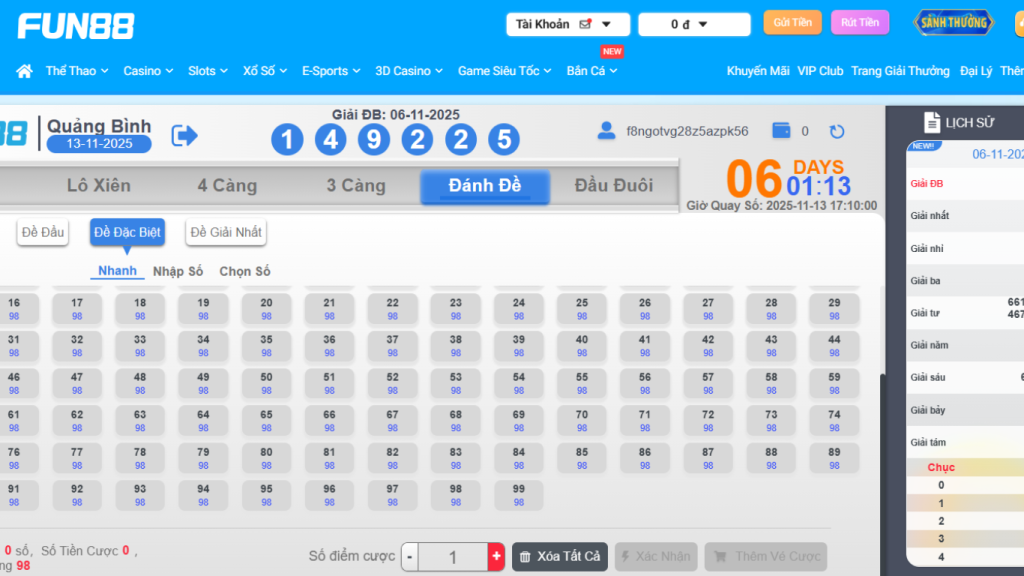The height and width of the screenshot is (576, 1024).
Task: Open the Khuyến Mãi link
Action: [757, 71]
